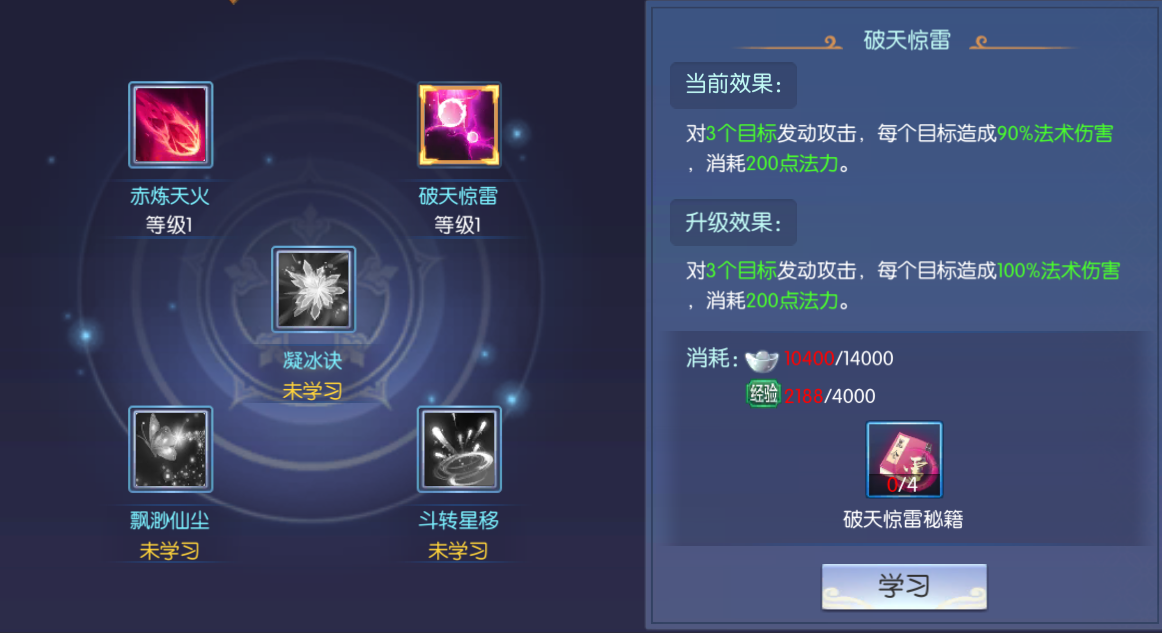Click the 斗转星移 skill name label
This screenshot has width=1162, height=633.
click(458, 520)
